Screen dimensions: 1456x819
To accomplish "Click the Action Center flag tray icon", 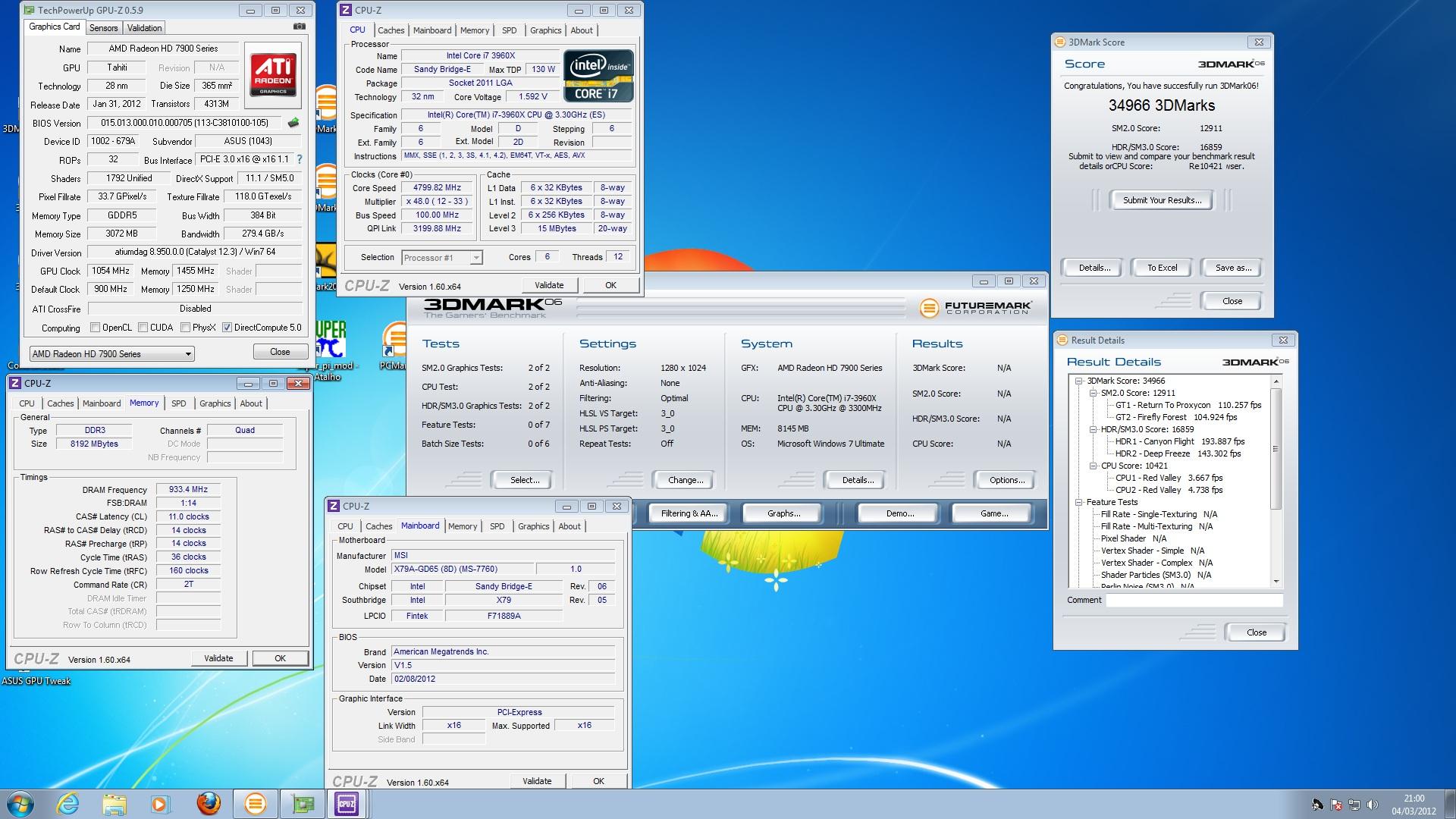I will click(1336, 805).
